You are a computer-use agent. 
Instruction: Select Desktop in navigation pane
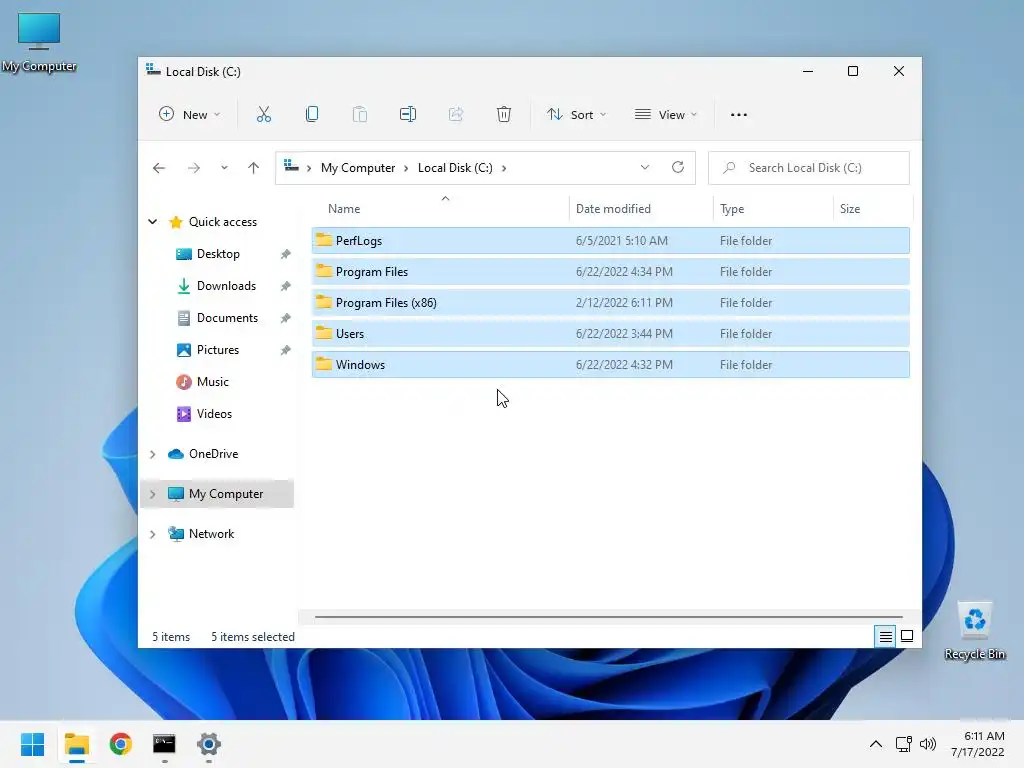(218, 254)
